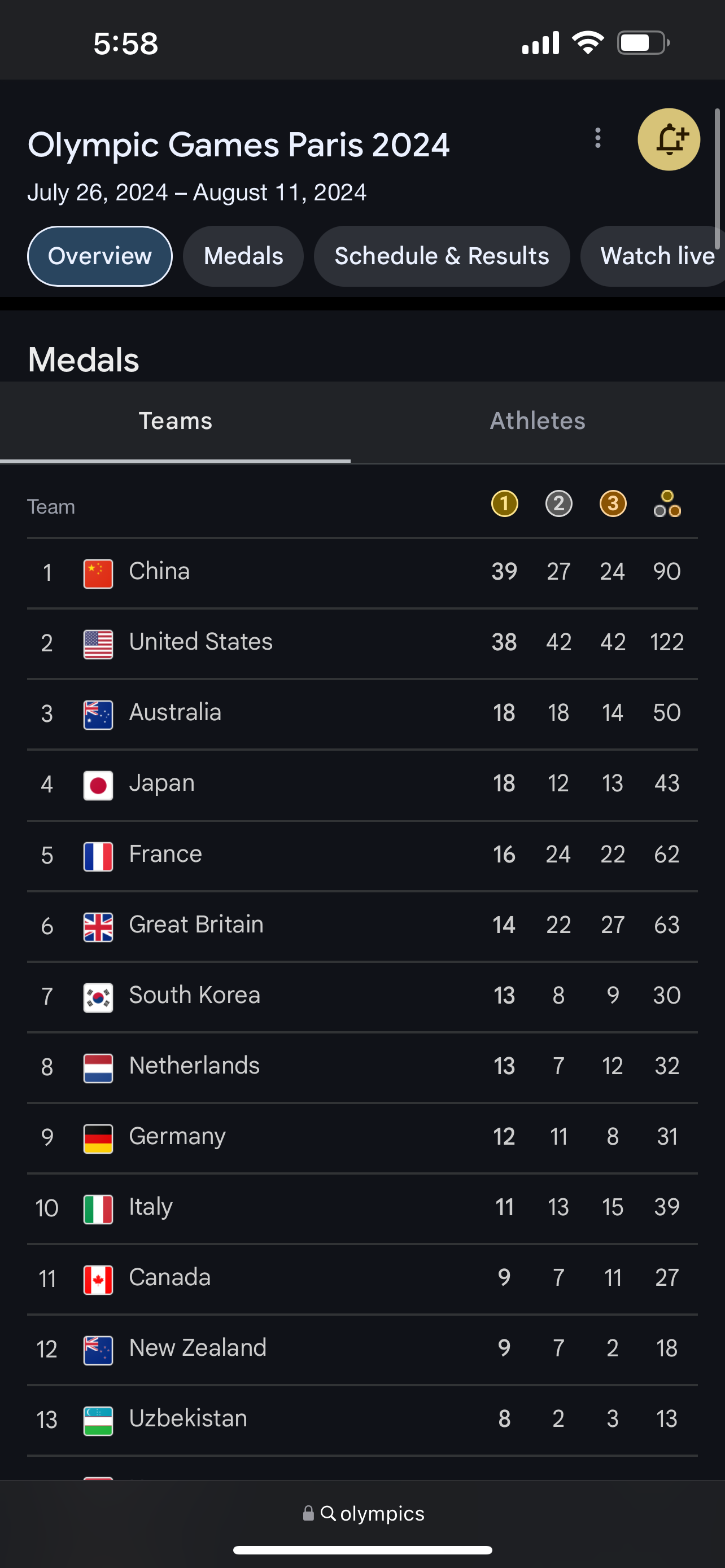Screen dimensions: 725x1568
Task: Open the three-dot more options menu
Action: [598, 138]
